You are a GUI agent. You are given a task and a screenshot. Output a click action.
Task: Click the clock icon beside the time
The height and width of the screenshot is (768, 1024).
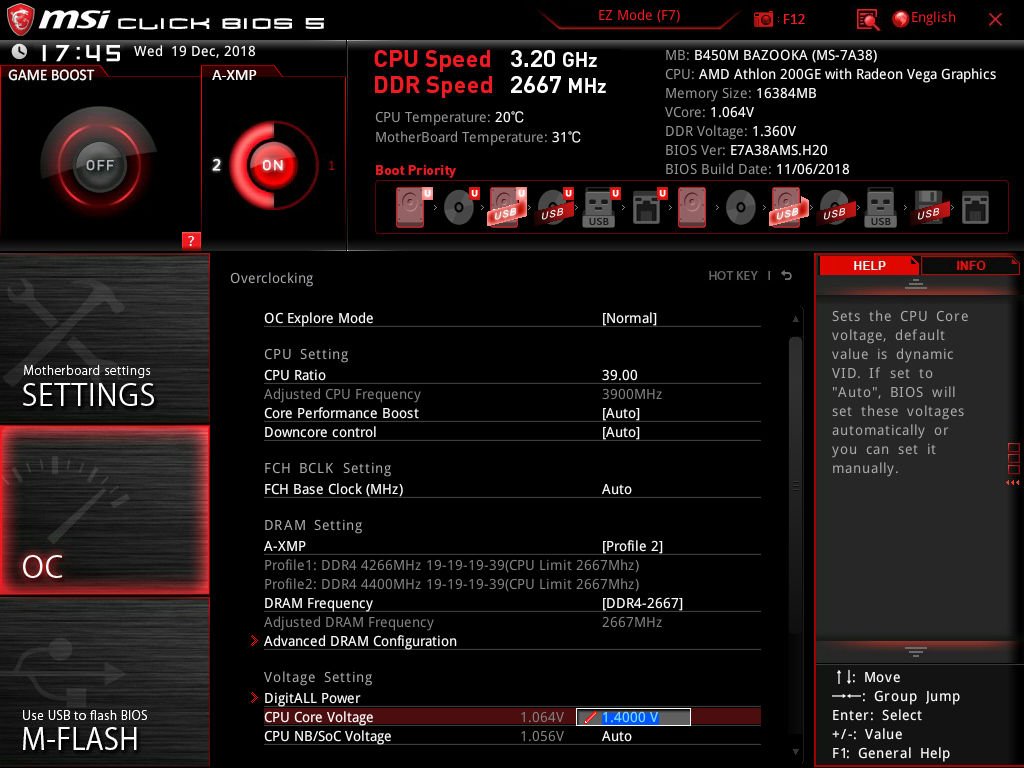click(20, 51)
